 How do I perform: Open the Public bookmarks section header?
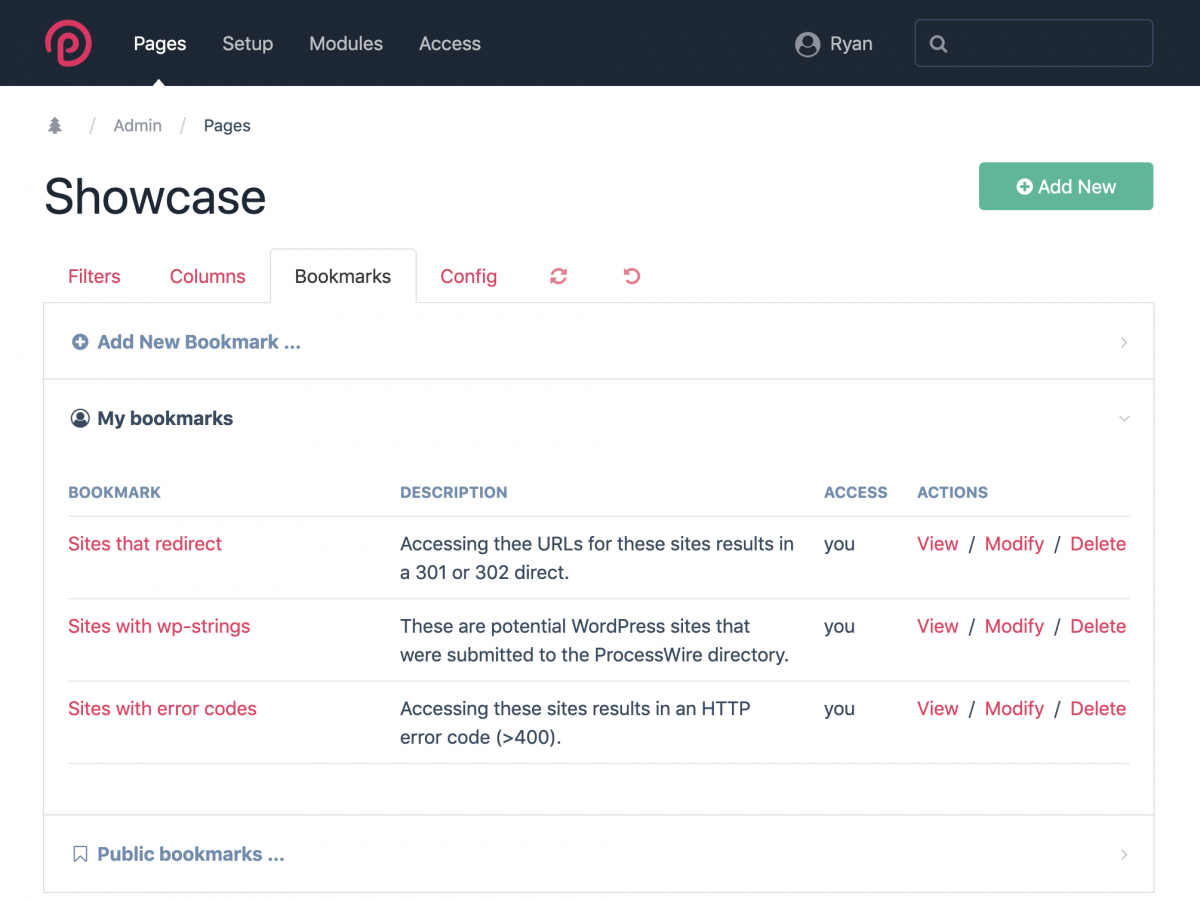[x=598, y=854]
